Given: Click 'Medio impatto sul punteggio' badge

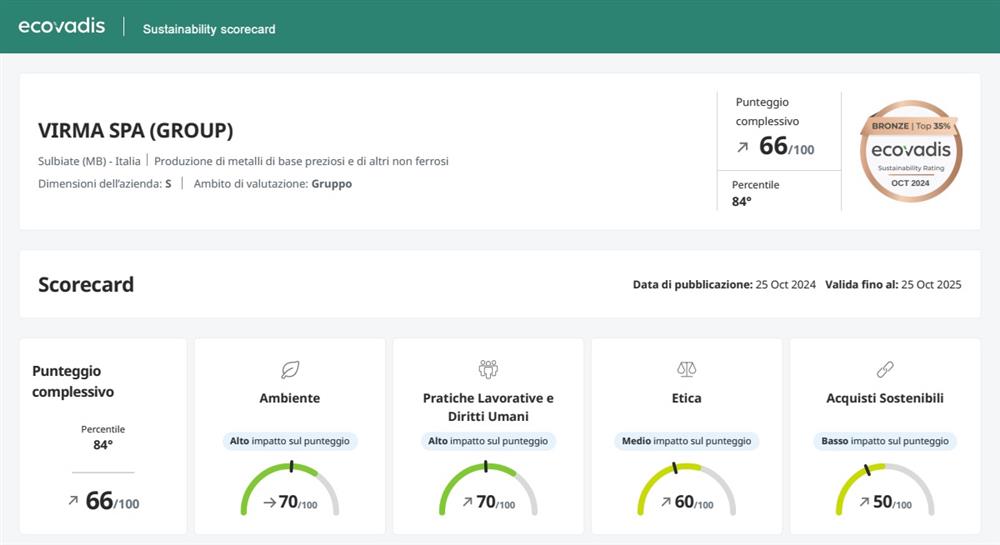Looking at the screenshot, I should tap(686, 441).
